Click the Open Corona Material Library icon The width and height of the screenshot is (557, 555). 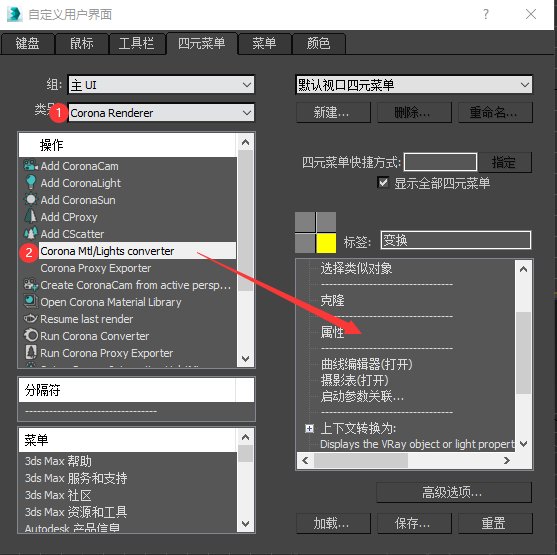coord(31,301)
